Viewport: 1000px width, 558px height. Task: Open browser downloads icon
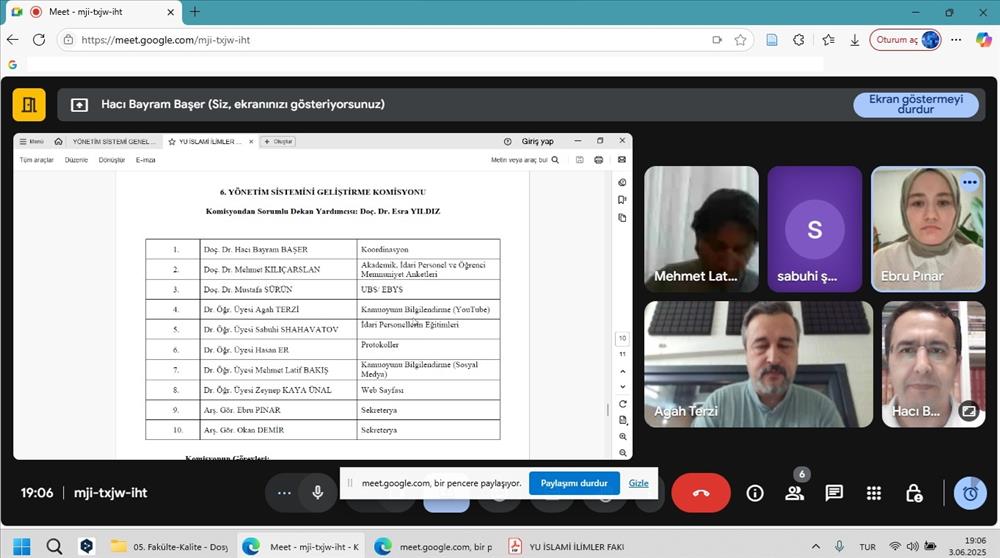(x=855, y=40)
